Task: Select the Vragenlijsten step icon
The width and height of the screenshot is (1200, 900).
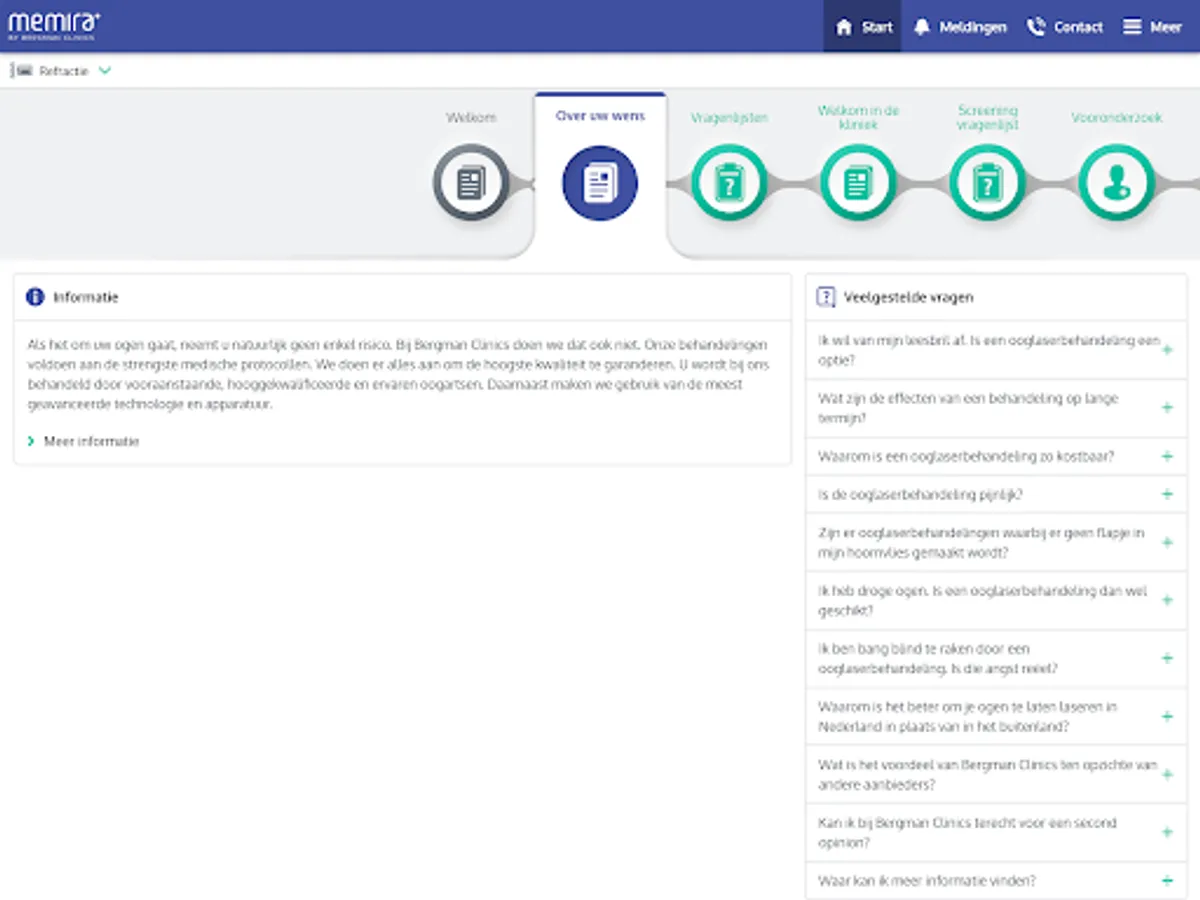Action: [730, 182]
